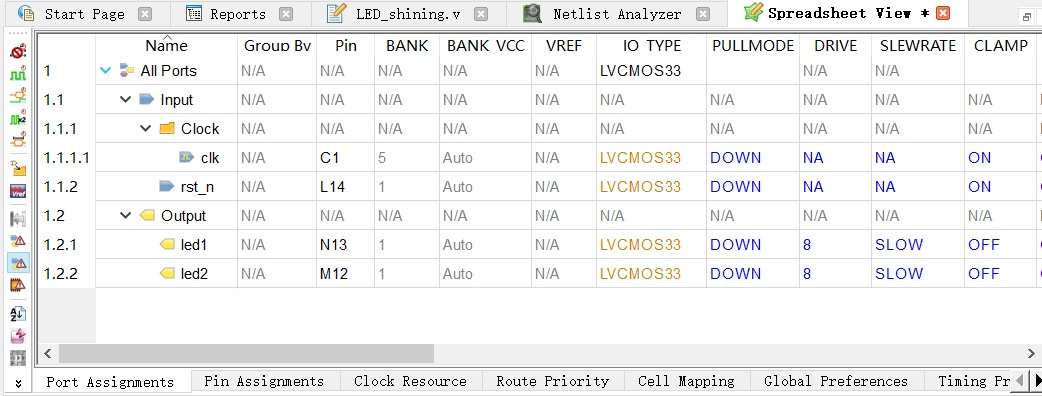This screenshot has height=396, width=1042.
Task: Click the IO TYPE column header
Action: point(652,45)
